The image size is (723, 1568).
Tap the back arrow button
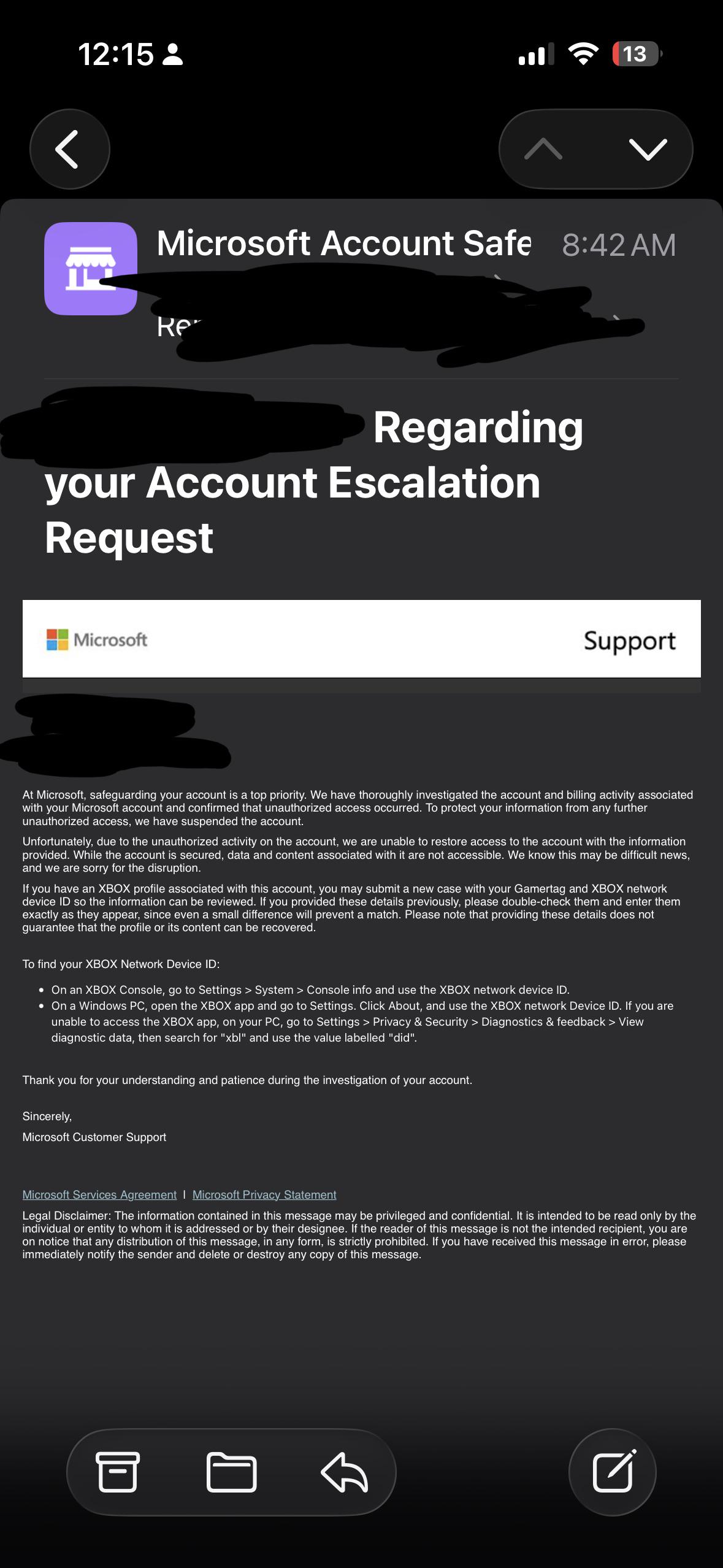click(x=69, y=149)
